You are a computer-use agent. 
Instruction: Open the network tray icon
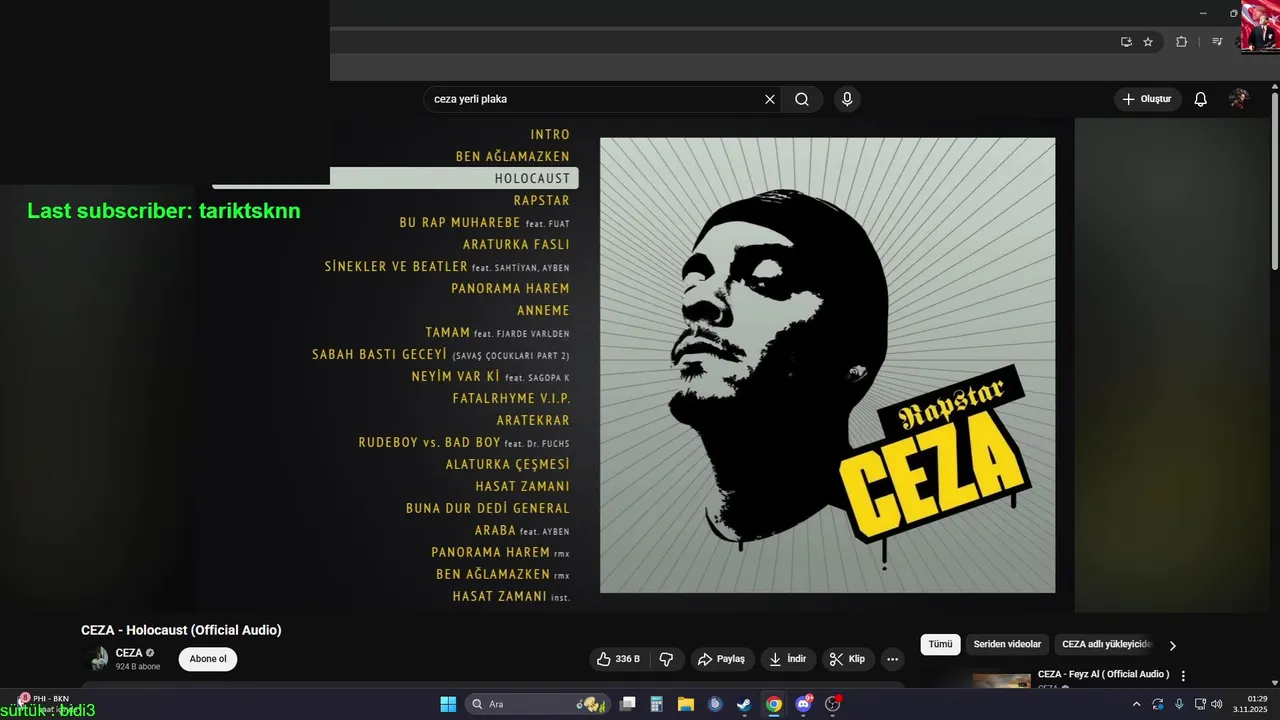pyautogui.click(x=1200, y=704)
